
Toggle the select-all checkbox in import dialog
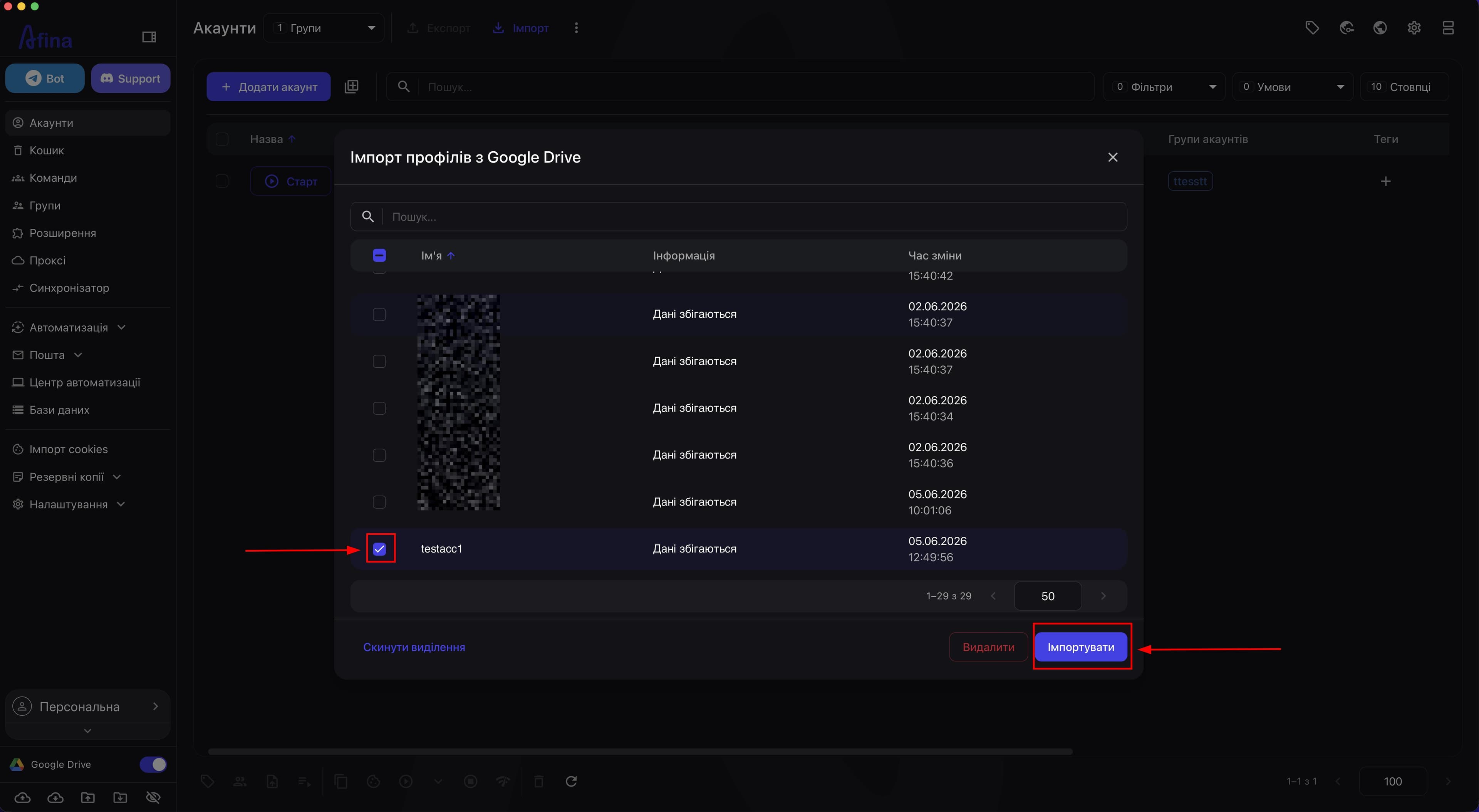click(x=379, y=255)
